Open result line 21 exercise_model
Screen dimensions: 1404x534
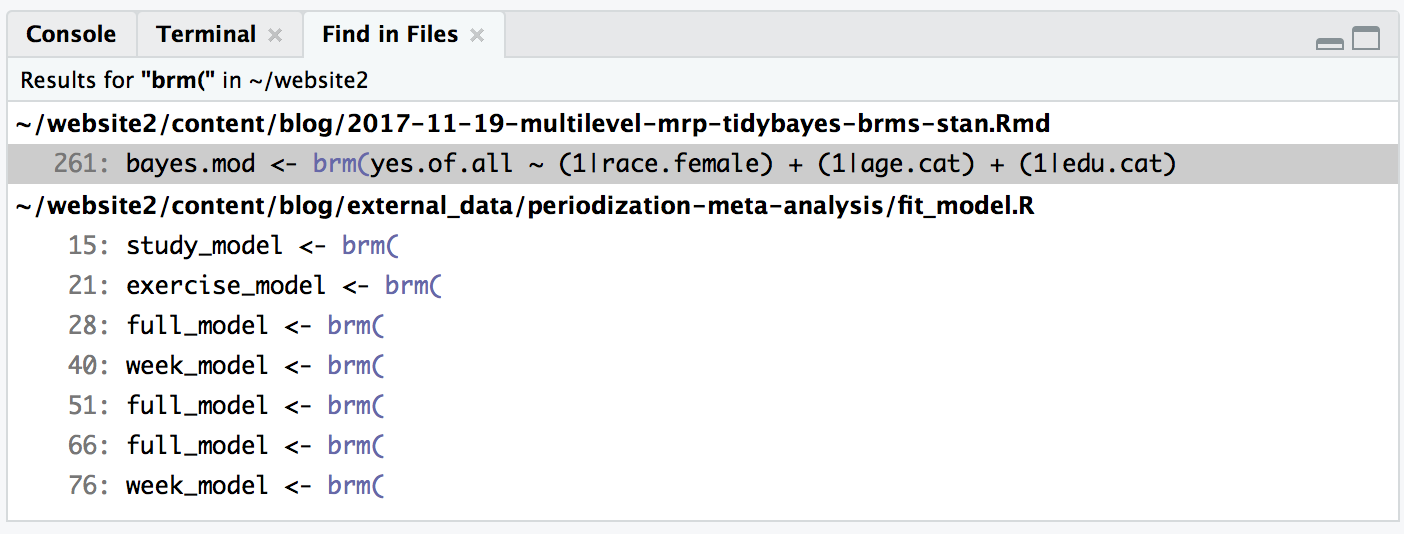tap(702, 285)
